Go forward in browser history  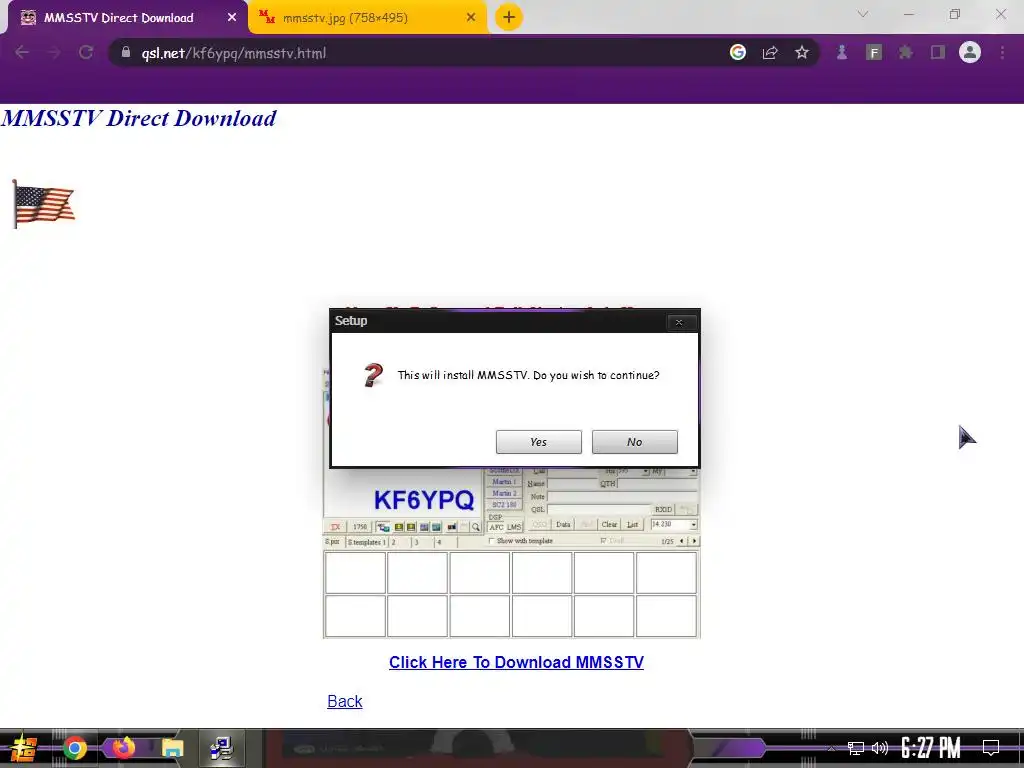[x=54, y=53]
